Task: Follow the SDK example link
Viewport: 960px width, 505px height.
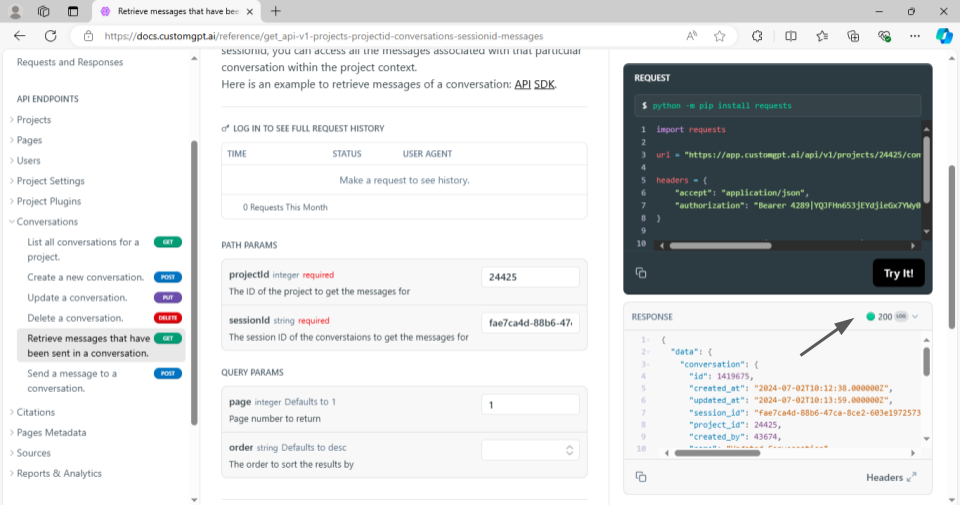Action: (544, 84)
